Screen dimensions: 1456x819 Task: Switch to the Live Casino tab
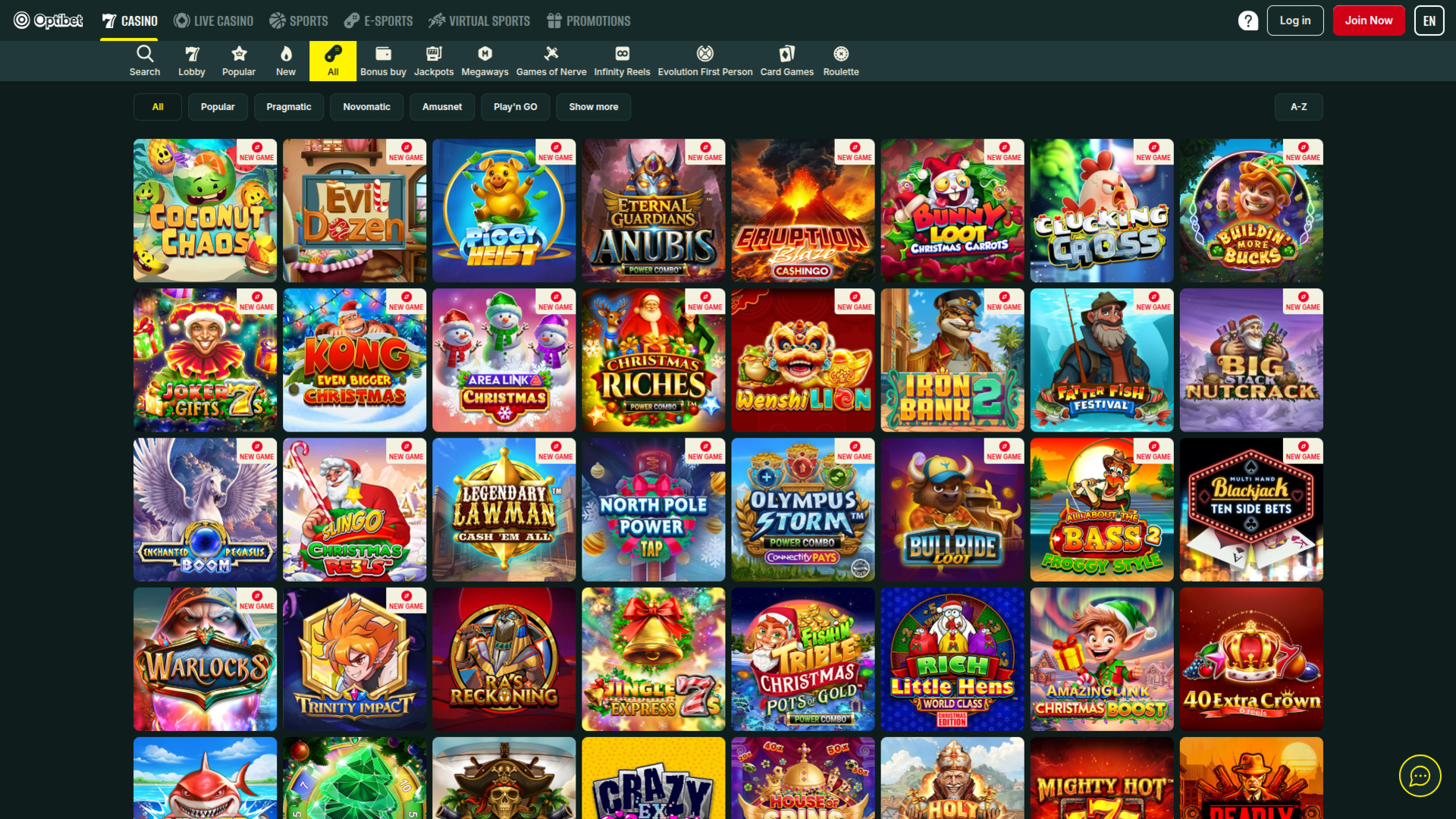213,20
